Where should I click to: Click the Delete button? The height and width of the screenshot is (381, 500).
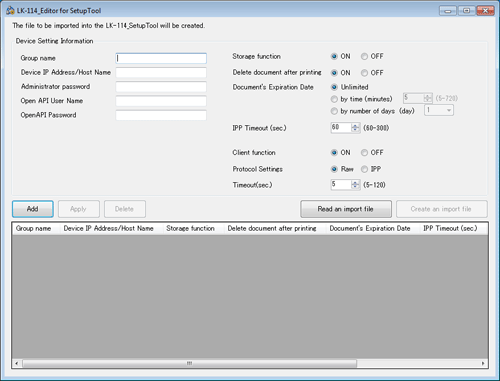point(125,209)
